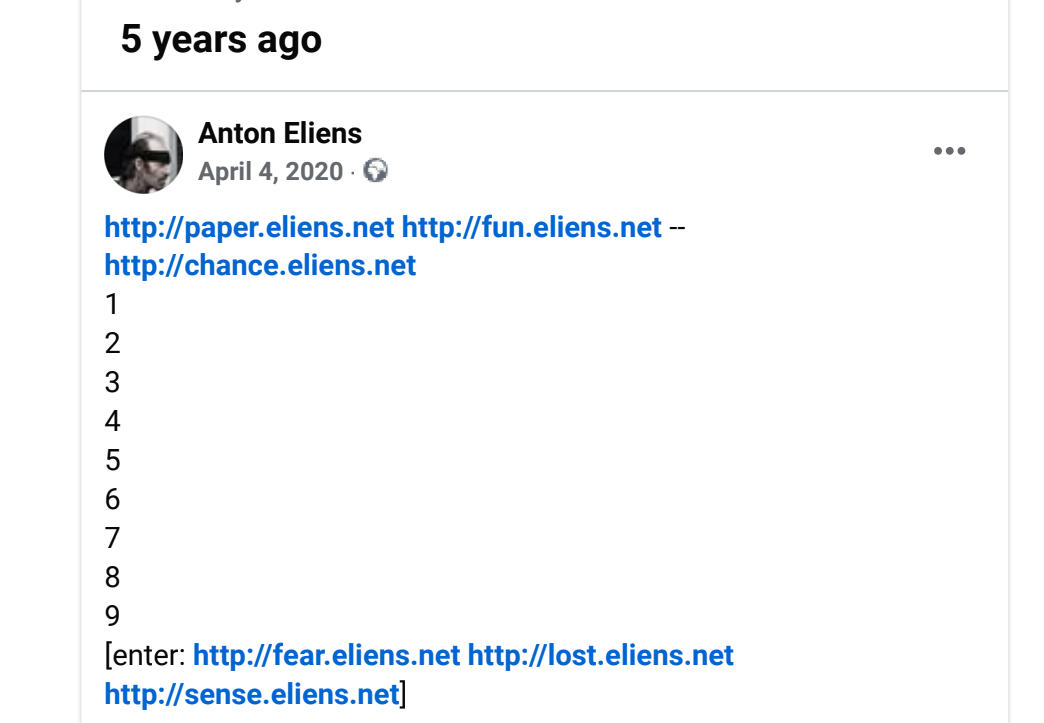The width and height of the screenshot is (1044, 723).
Task: Click the number 5 line in post
Action: [113, 460]
